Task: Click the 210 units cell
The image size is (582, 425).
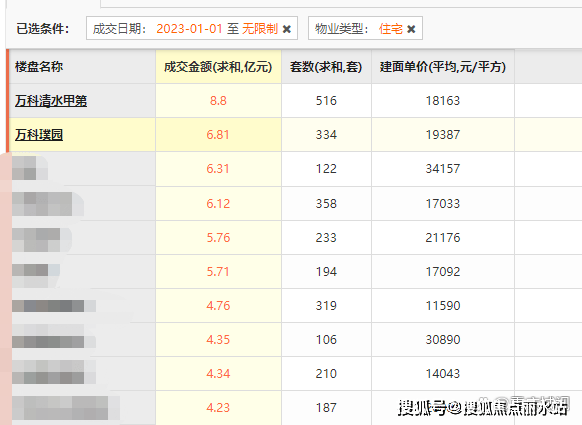Action: [x=326, y=373]
